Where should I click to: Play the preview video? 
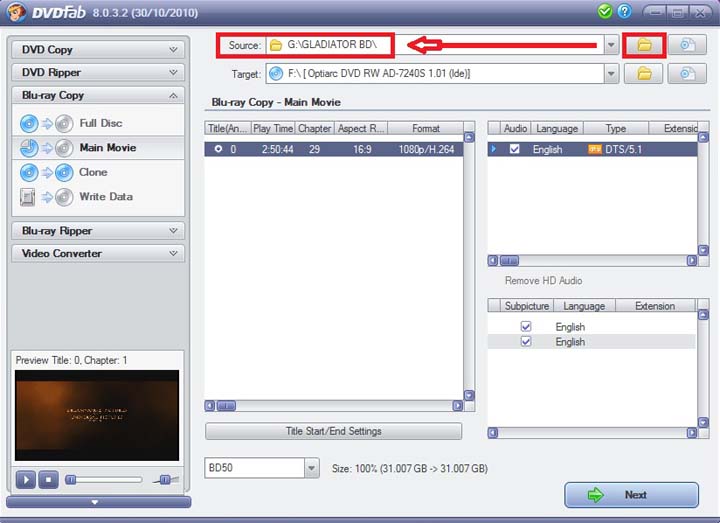coord(26,480)
